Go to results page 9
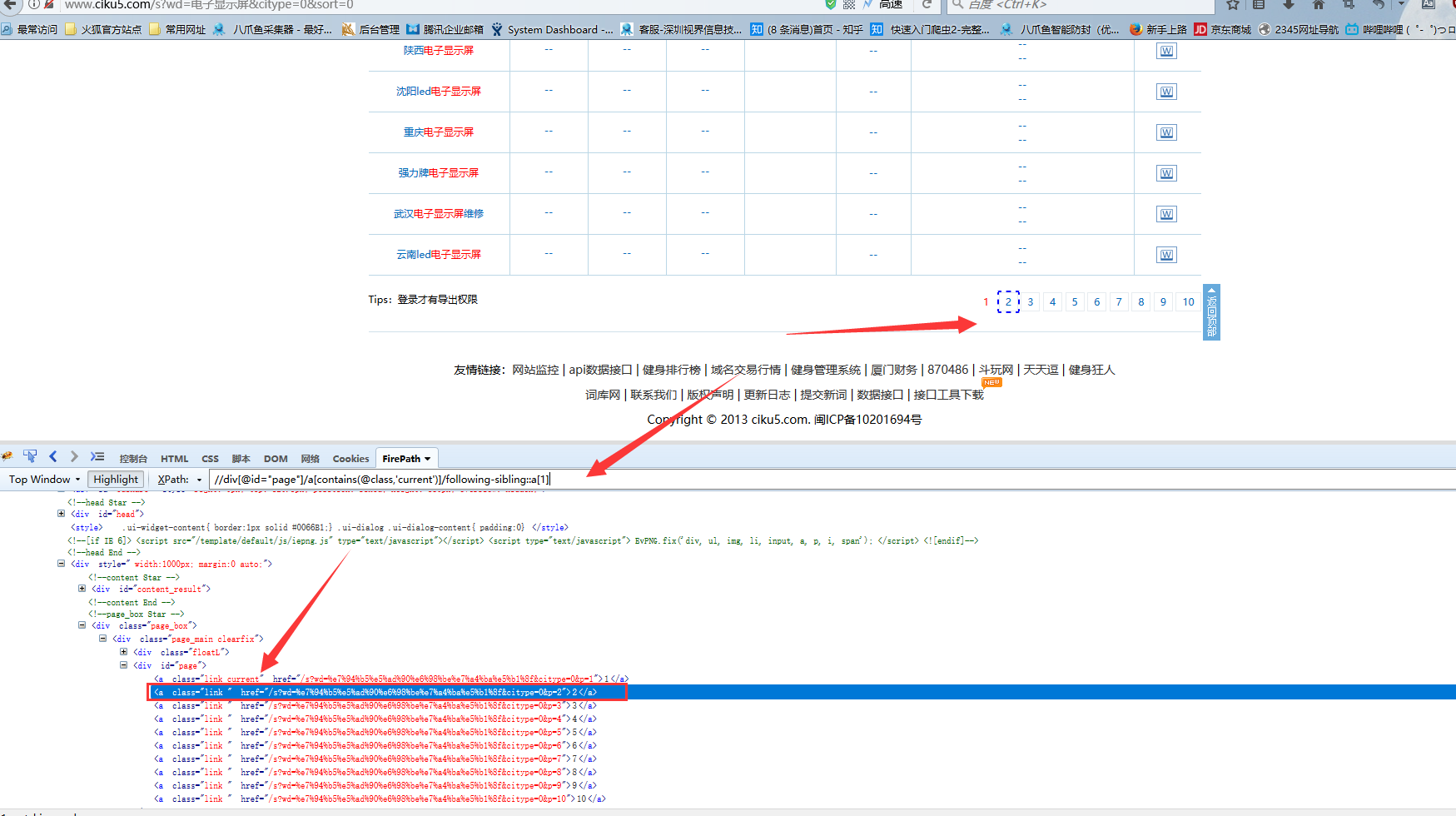Image resolution: width=1456 pixels, height=816 pixels. pos(1163,302)
